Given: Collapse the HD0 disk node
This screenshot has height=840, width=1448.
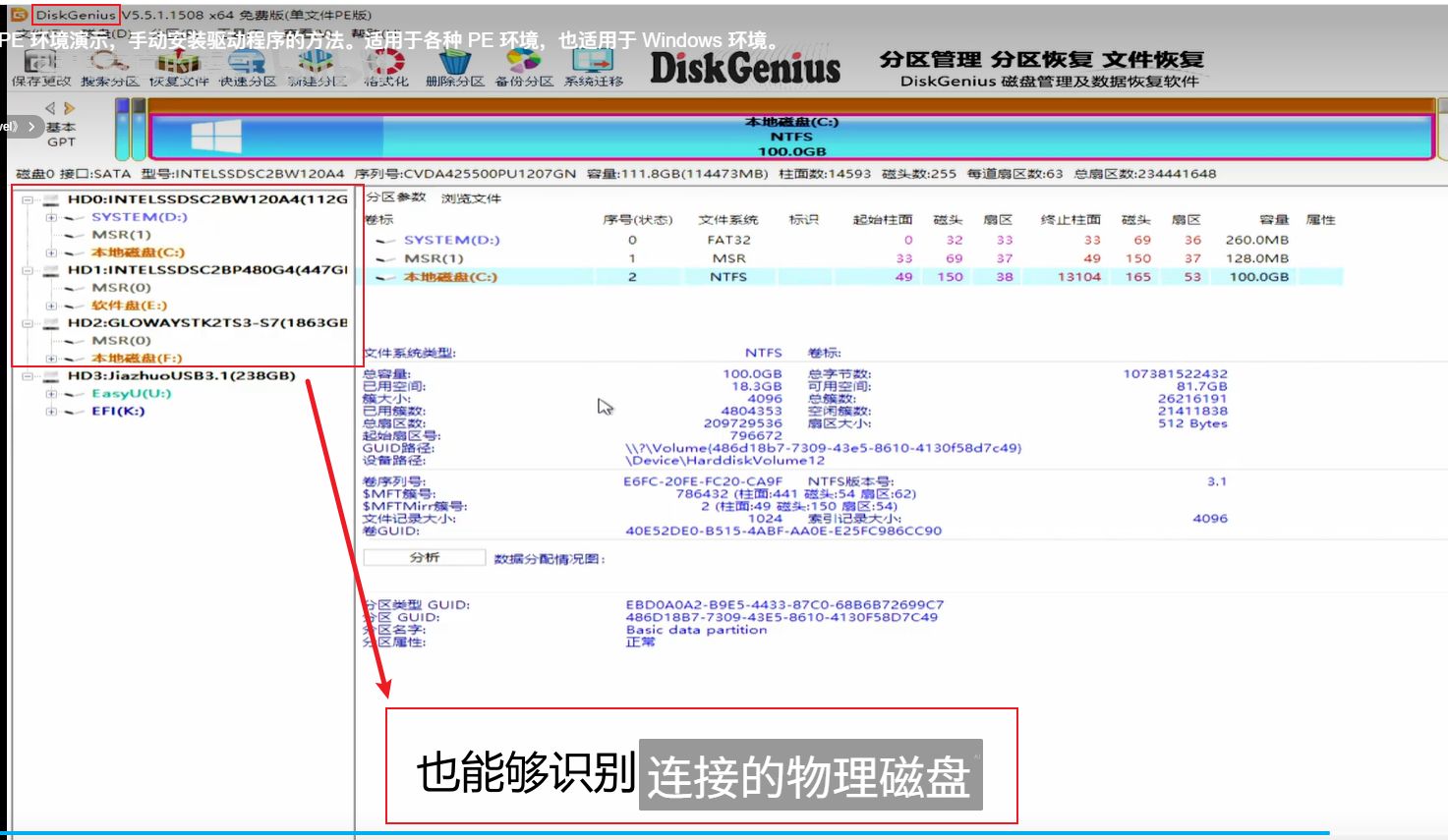Looking at the screenshot, I should point(28,199).
